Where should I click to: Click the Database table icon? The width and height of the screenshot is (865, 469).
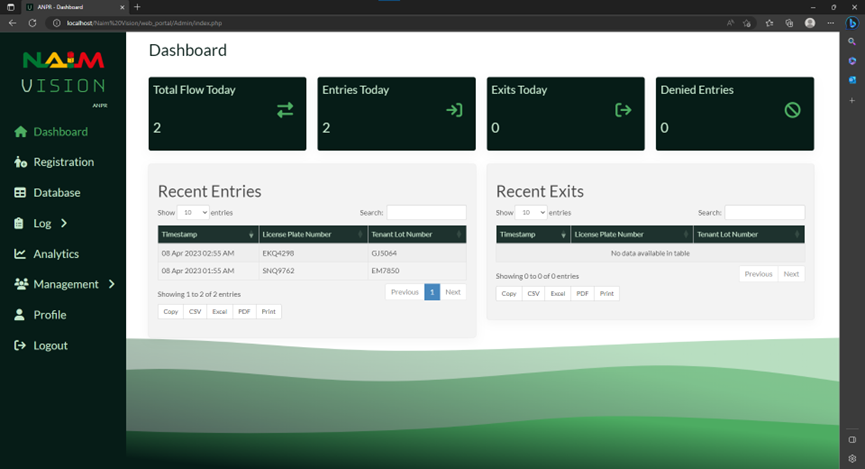pos(20,193)
